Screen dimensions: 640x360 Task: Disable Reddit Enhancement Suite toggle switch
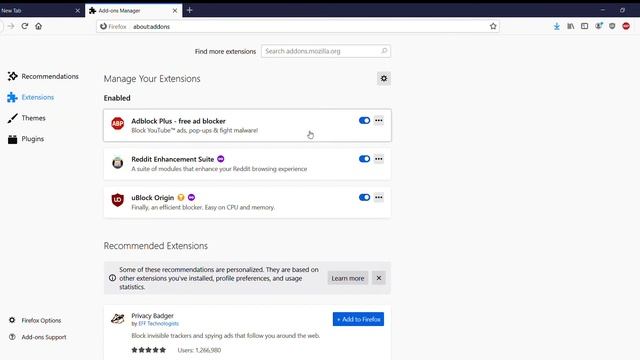pos(364,159)
